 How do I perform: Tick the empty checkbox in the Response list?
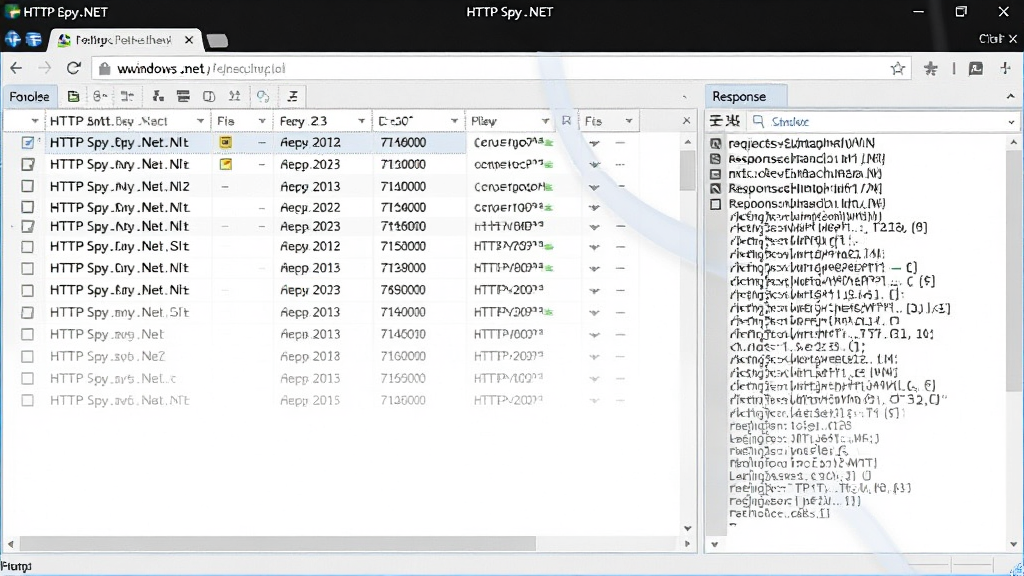click(x=716, y=204)
